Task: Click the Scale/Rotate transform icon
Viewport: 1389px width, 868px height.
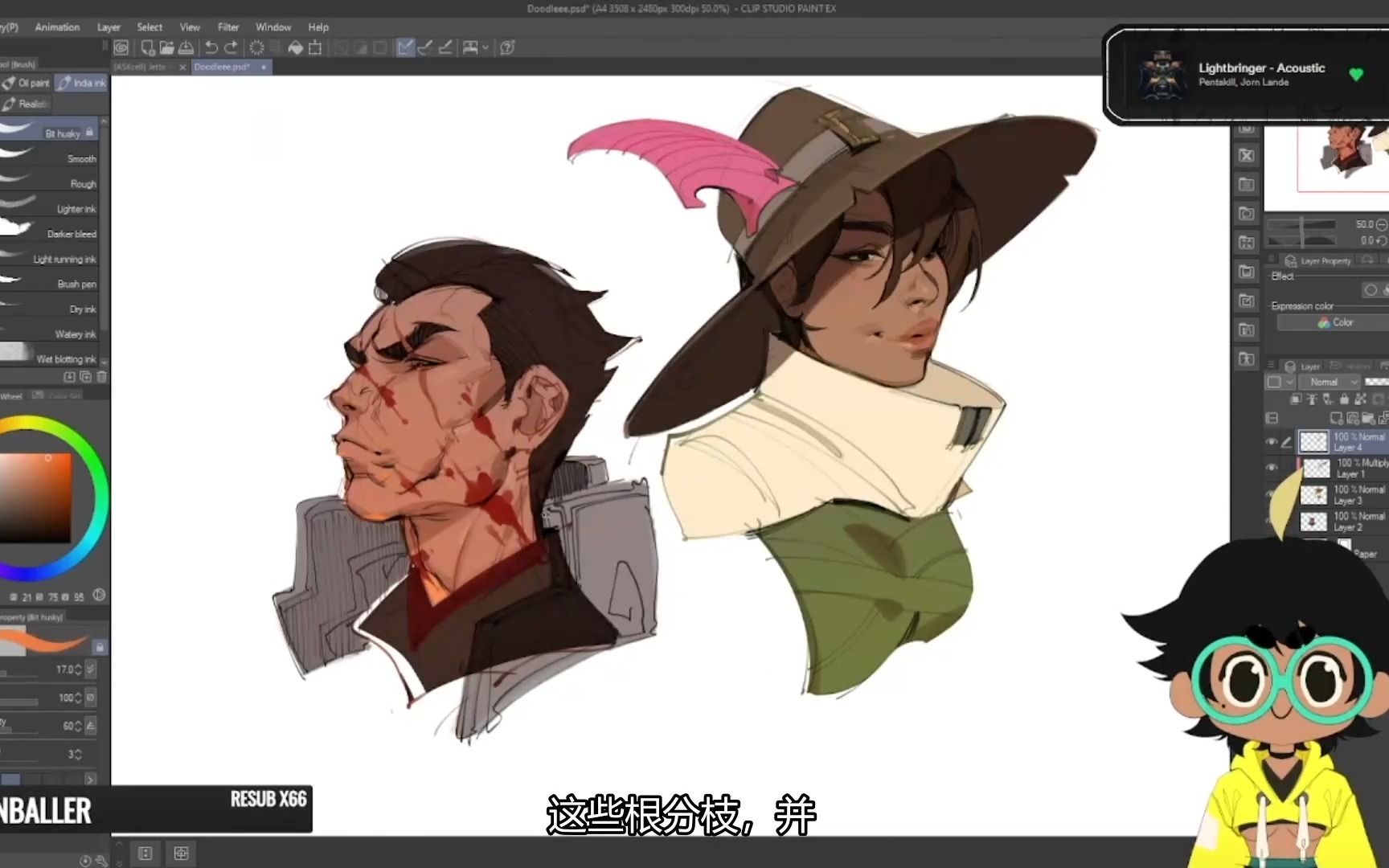Action: pyautogui.click(x=315, y=47)
